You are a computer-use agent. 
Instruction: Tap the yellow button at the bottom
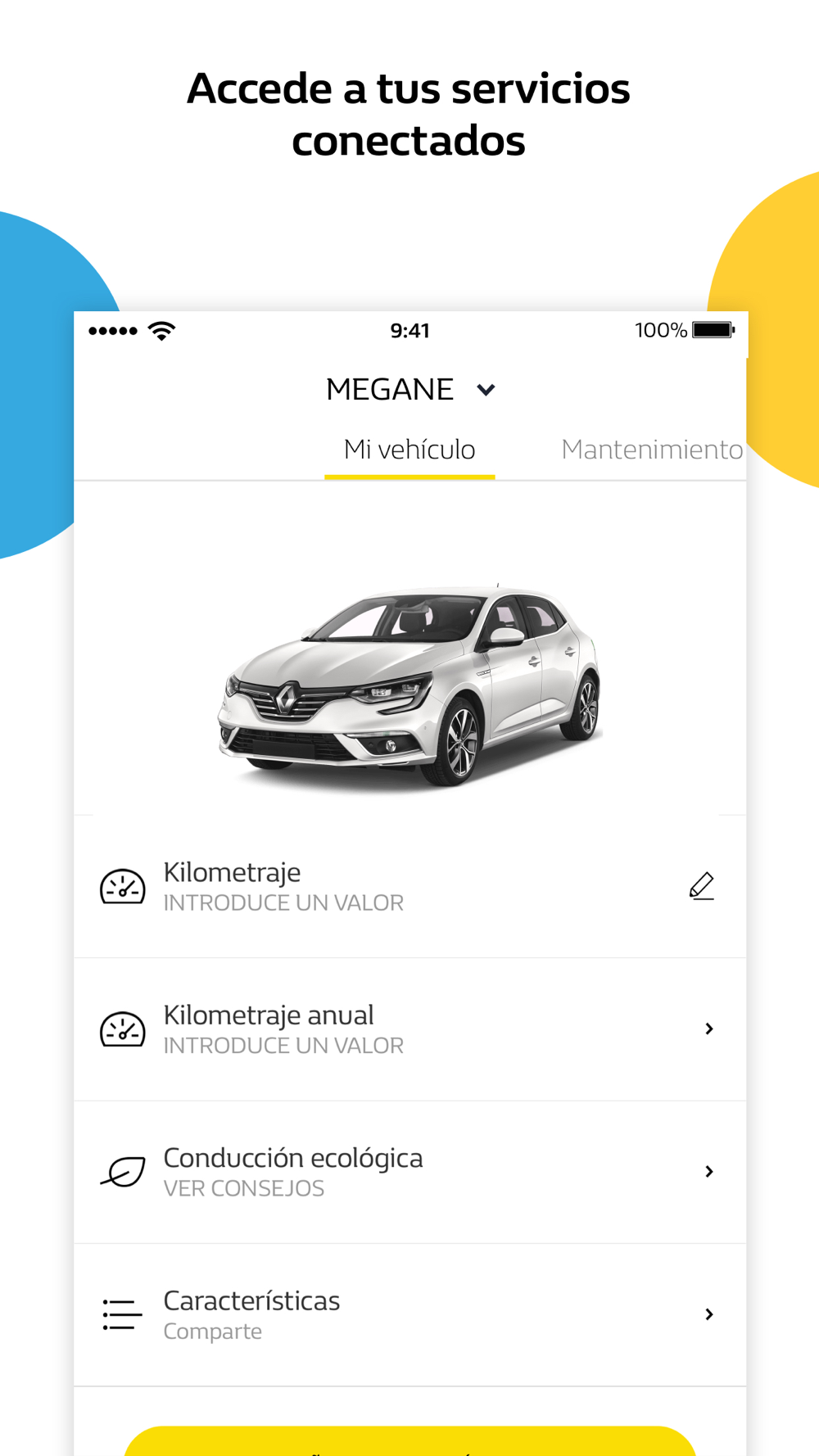click(x=409, y=1440)
